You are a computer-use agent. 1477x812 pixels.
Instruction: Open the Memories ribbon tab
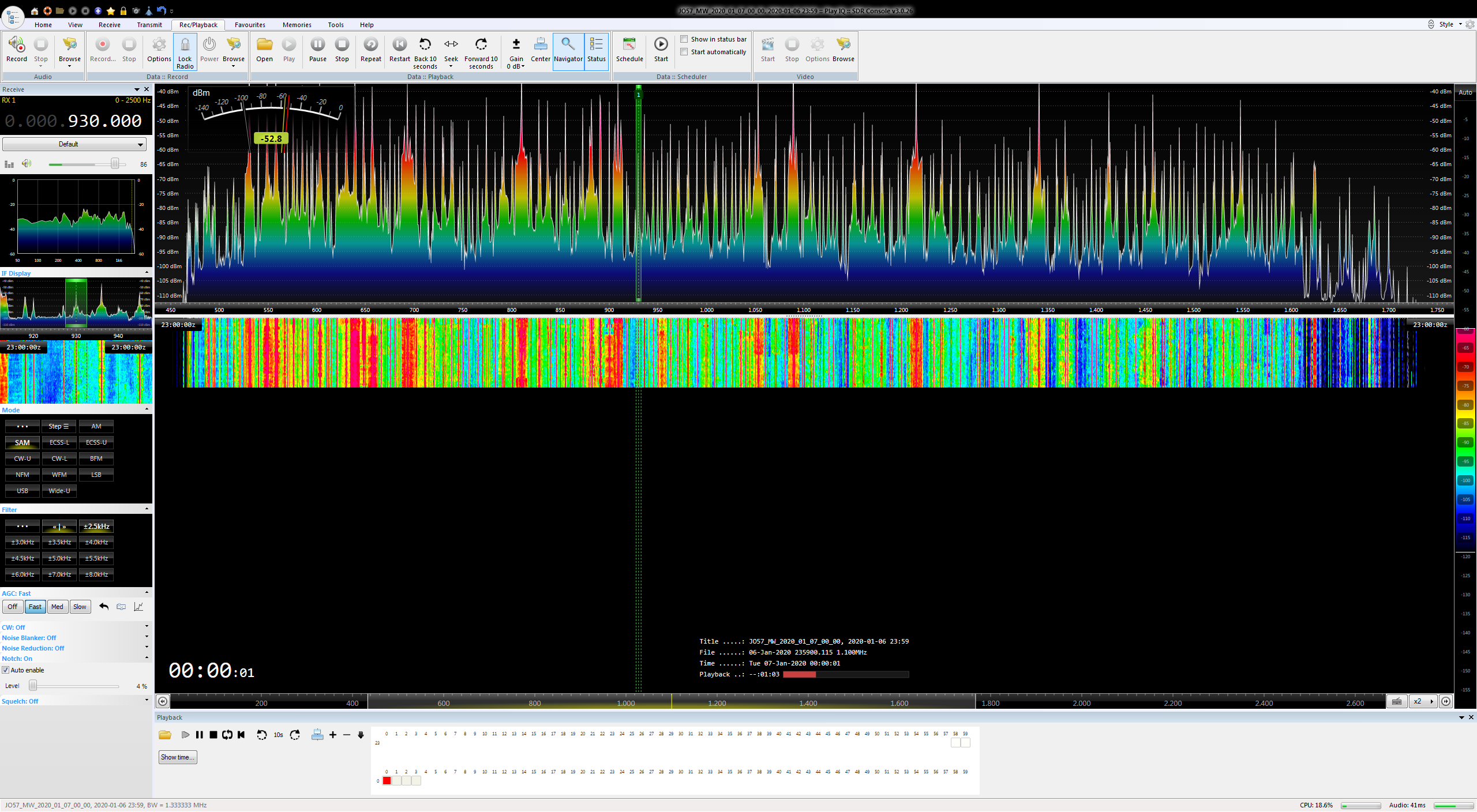[297, 25]
